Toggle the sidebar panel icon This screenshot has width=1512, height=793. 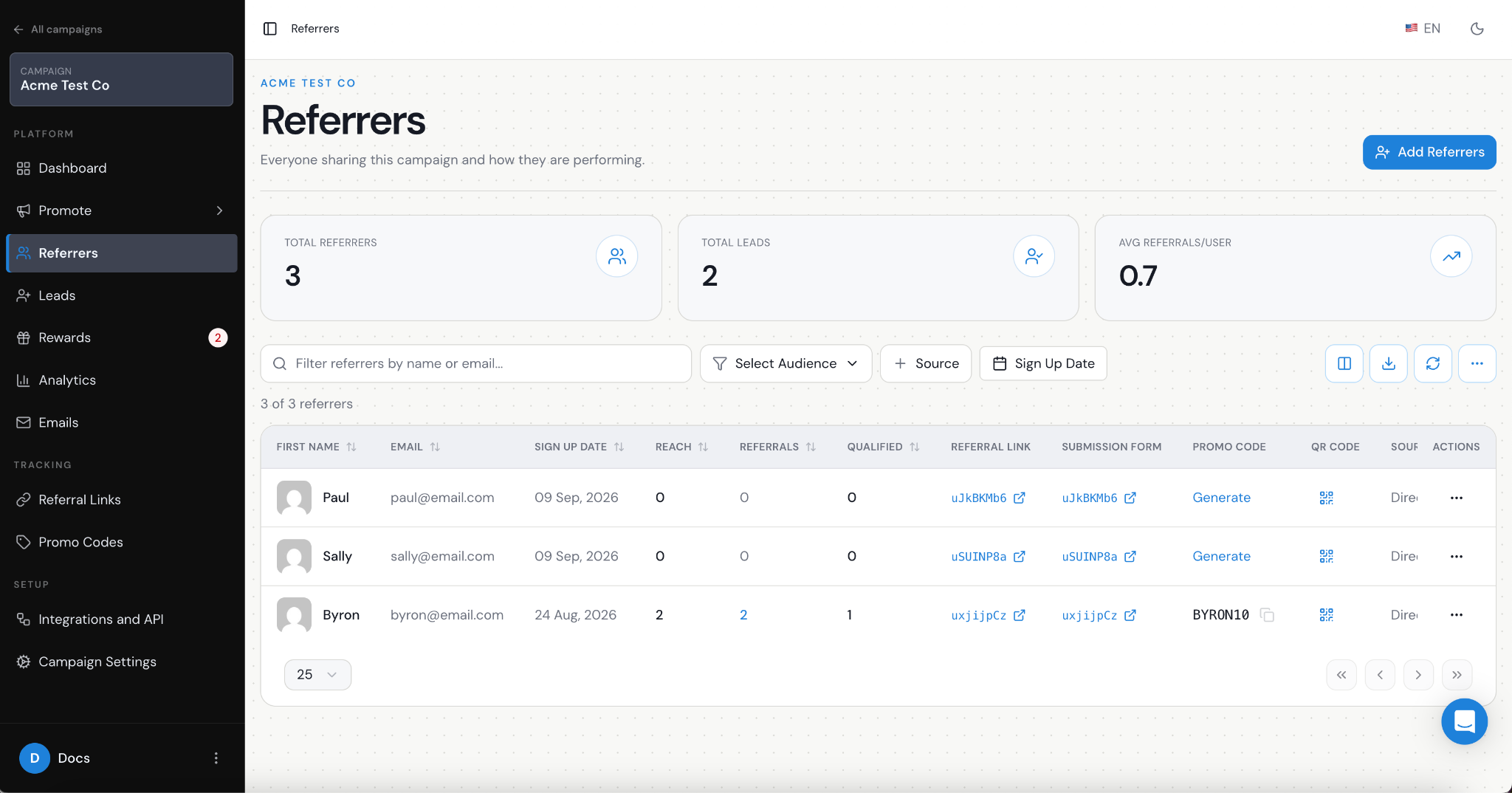pos(270,29)
